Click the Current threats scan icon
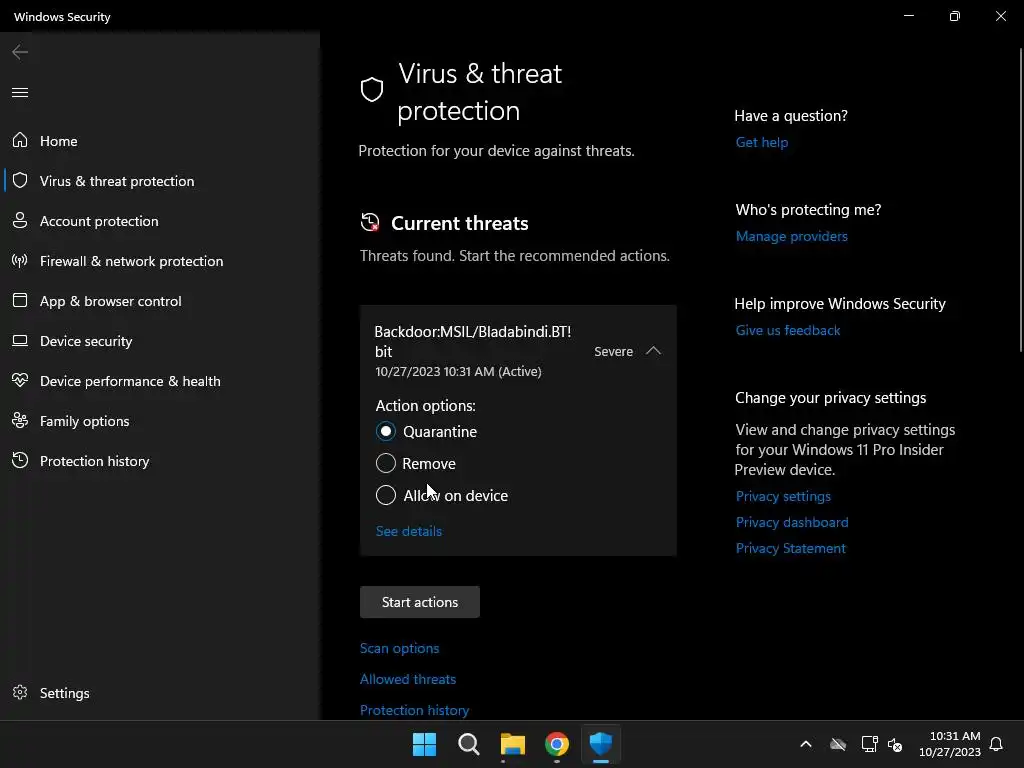Screen dimensions: 1024x768 370,223
